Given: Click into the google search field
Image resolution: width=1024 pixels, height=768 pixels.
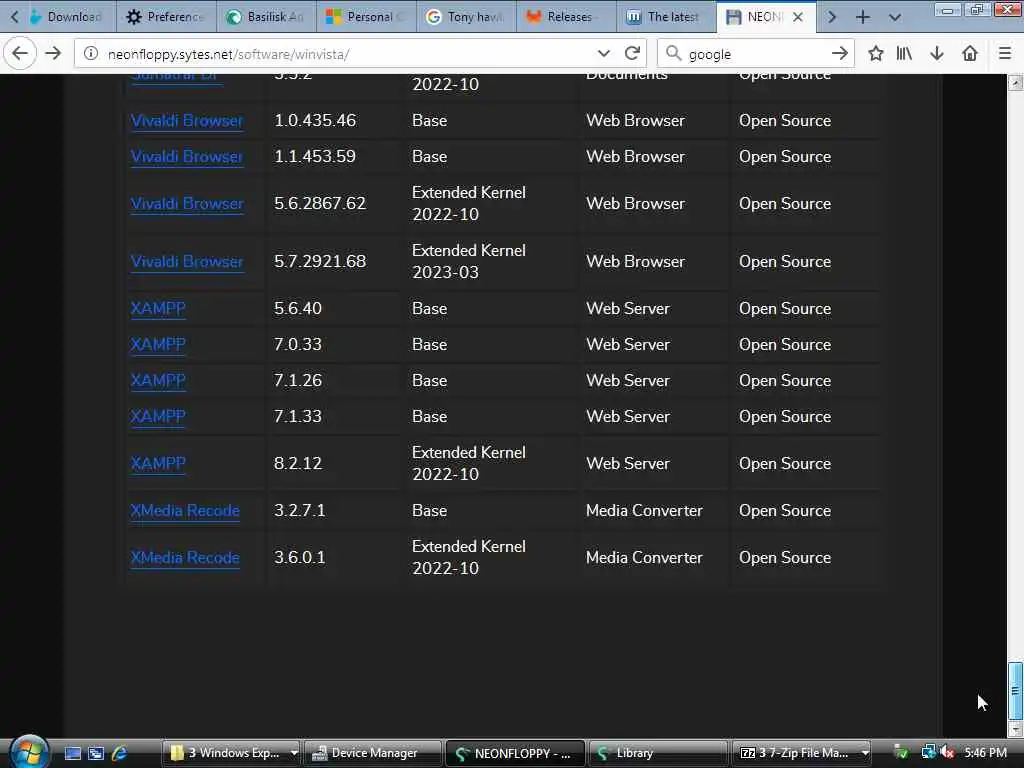Looking at the screenshot, I should (756, 54).
